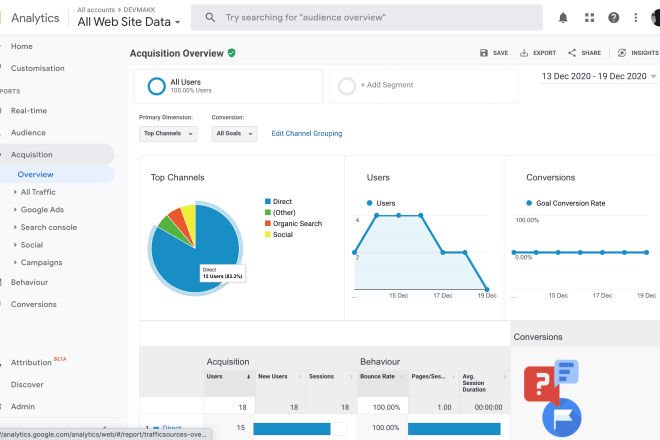Viewport: 660px width, 440px height.
Task: Click the EXPORT button label
Action: click(544, 53)
